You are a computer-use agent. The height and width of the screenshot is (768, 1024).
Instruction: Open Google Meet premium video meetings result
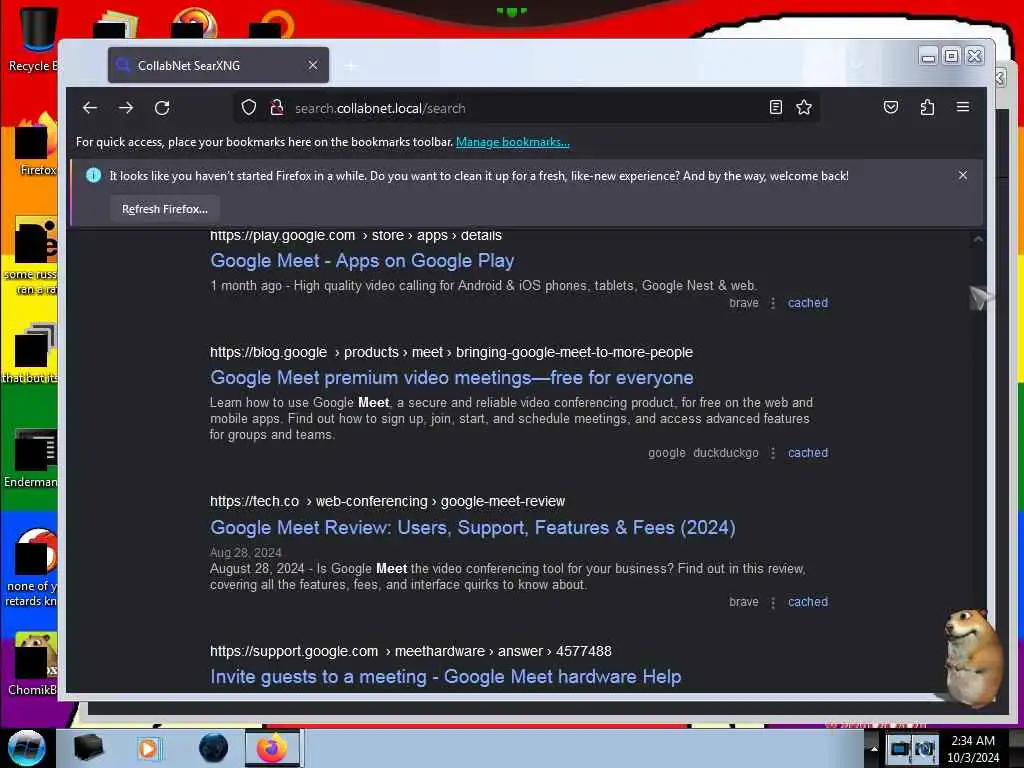coord(451,377)
